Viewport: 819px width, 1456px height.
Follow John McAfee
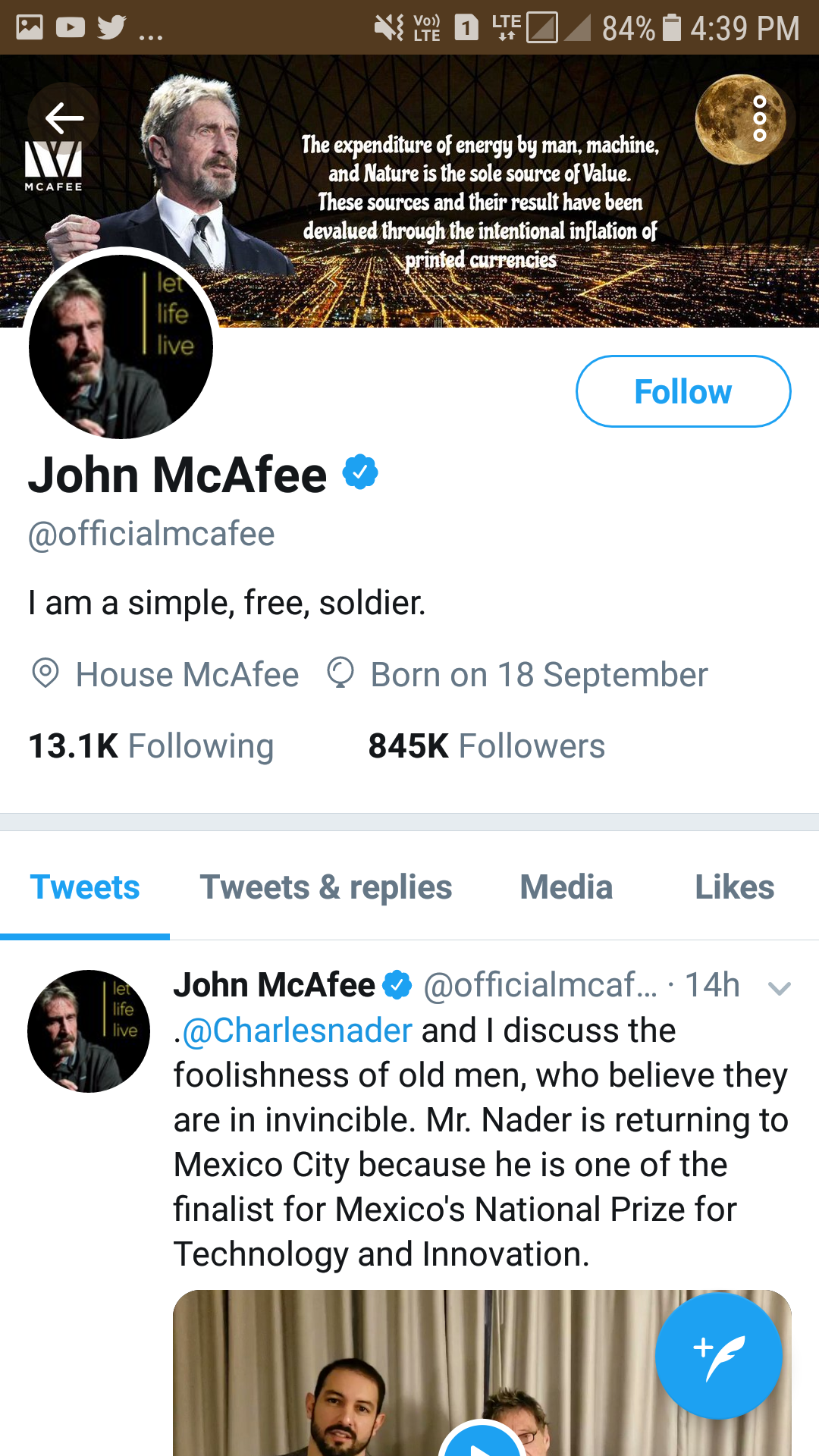[x=682, y=391]
